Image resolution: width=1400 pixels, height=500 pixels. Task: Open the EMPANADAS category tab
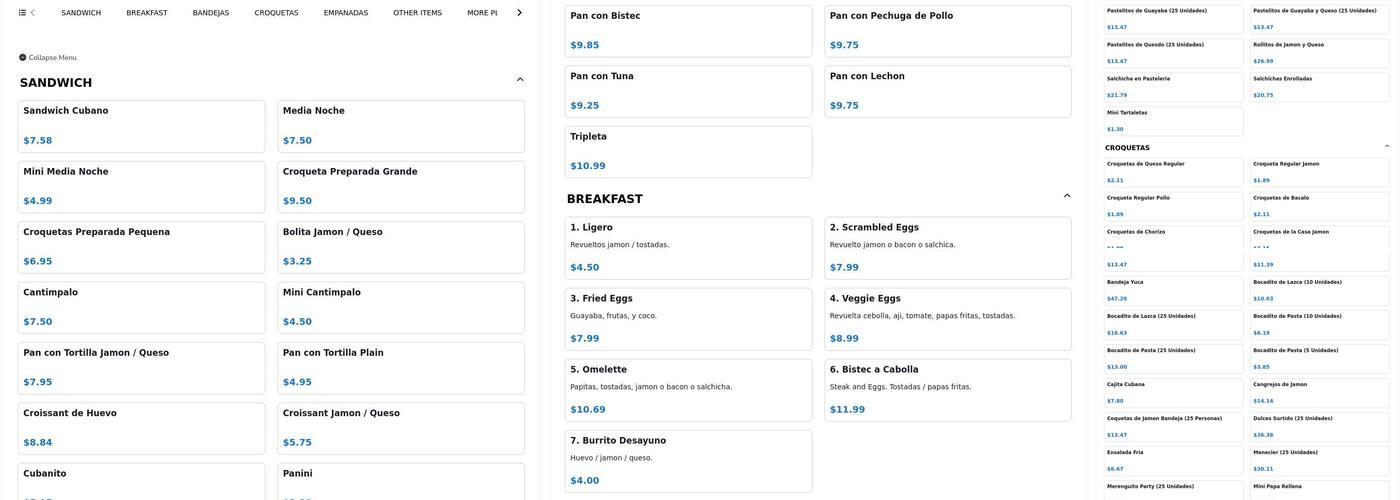coord(346,13)
